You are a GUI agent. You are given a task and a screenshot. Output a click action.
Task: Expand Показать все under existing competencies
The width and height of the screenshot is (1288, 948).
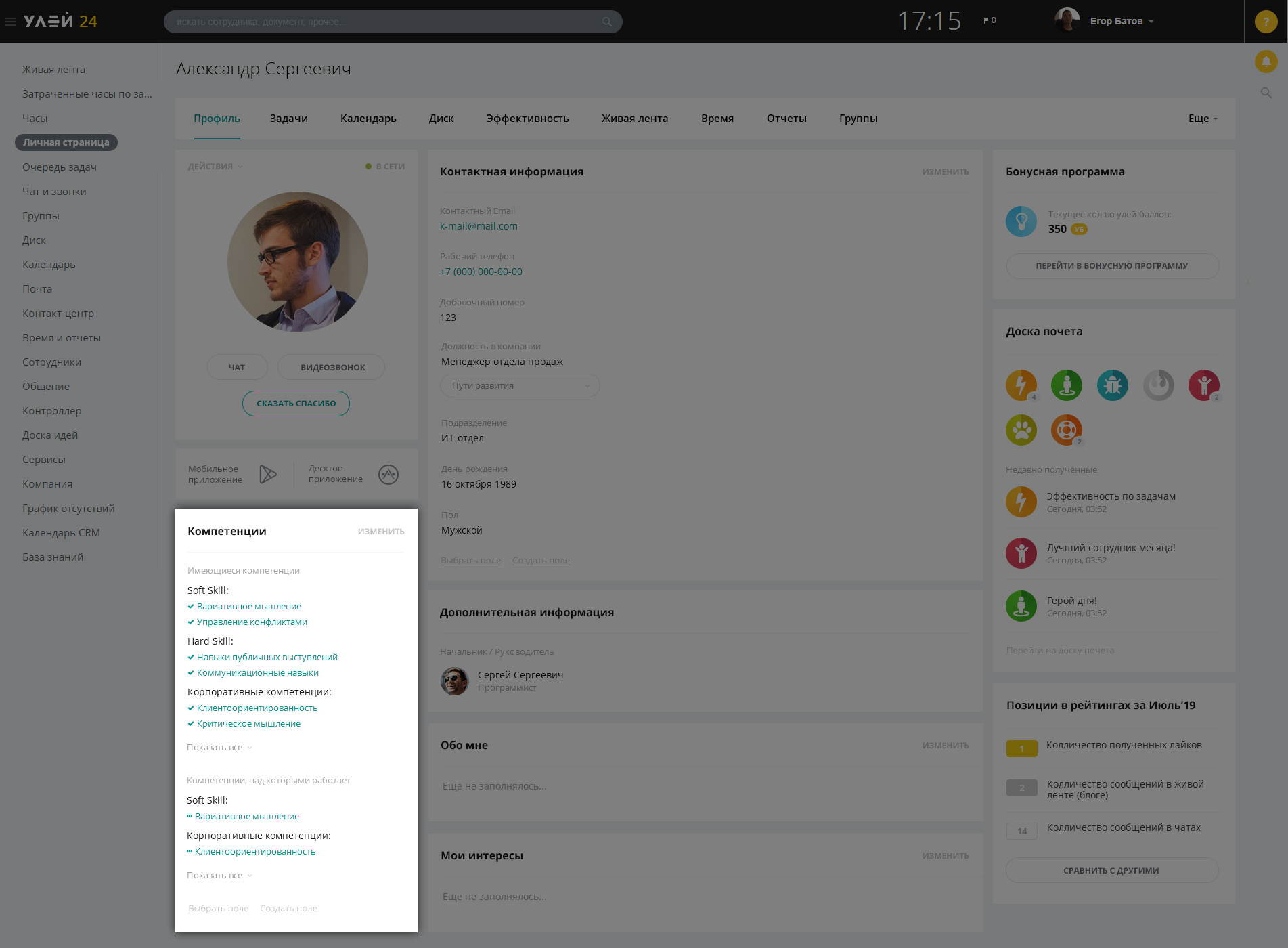[219, 748]
